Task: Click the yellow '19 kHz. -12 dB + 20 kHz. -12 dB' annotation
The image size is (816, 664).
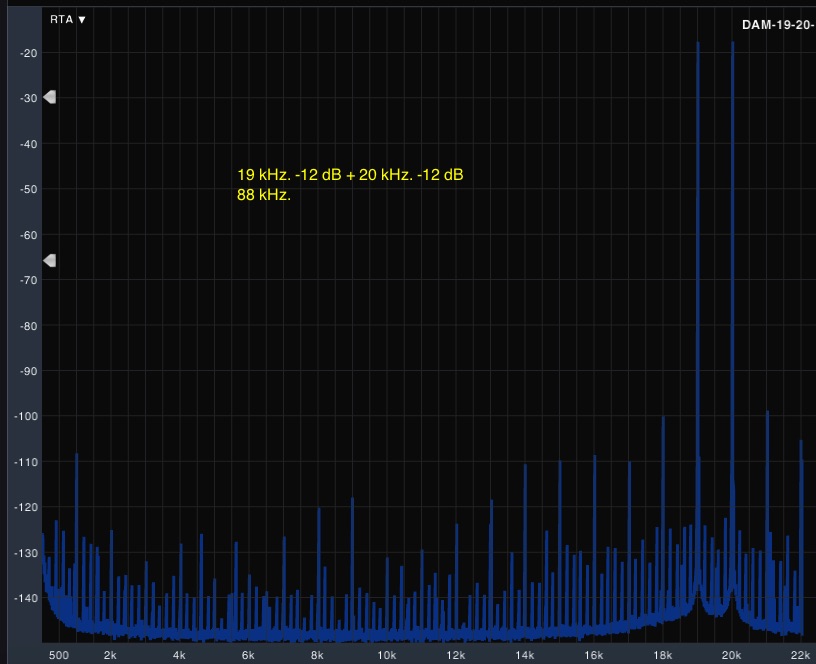Action: pyautogui.click(x=350, y=174)
